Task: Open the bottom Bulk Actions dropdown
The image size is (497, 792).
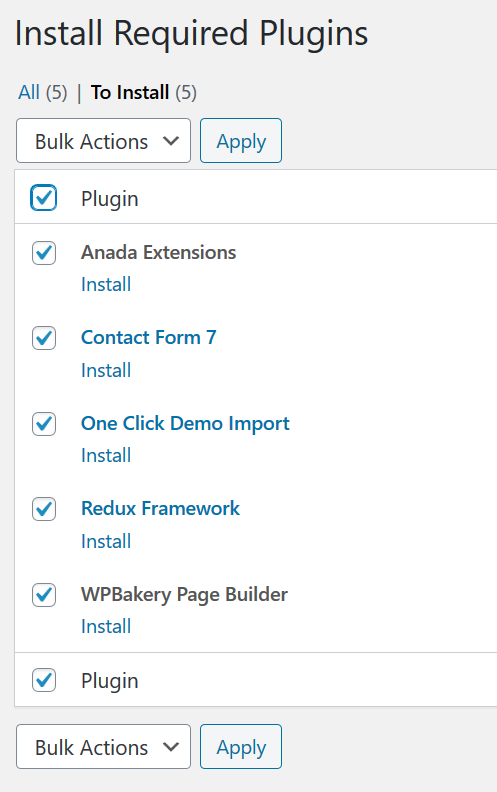Action: coord(104,747)
